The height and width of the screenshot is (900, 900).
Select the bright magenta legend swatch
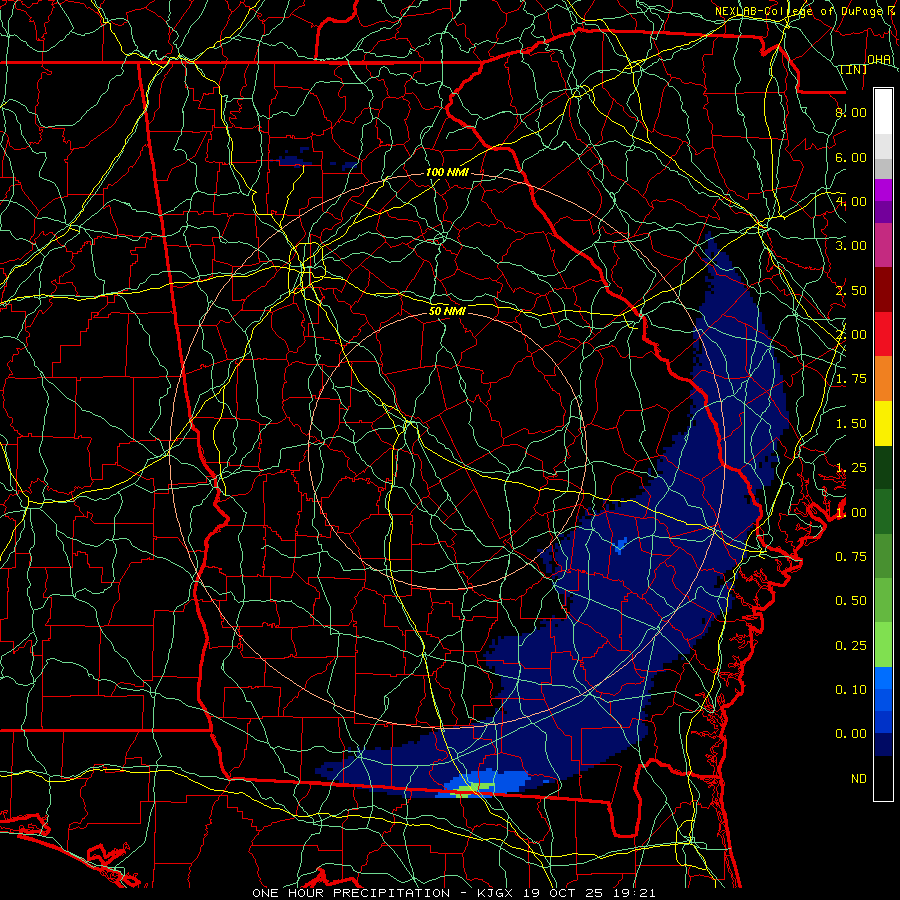pyautogui.click(x=883, y=190)
